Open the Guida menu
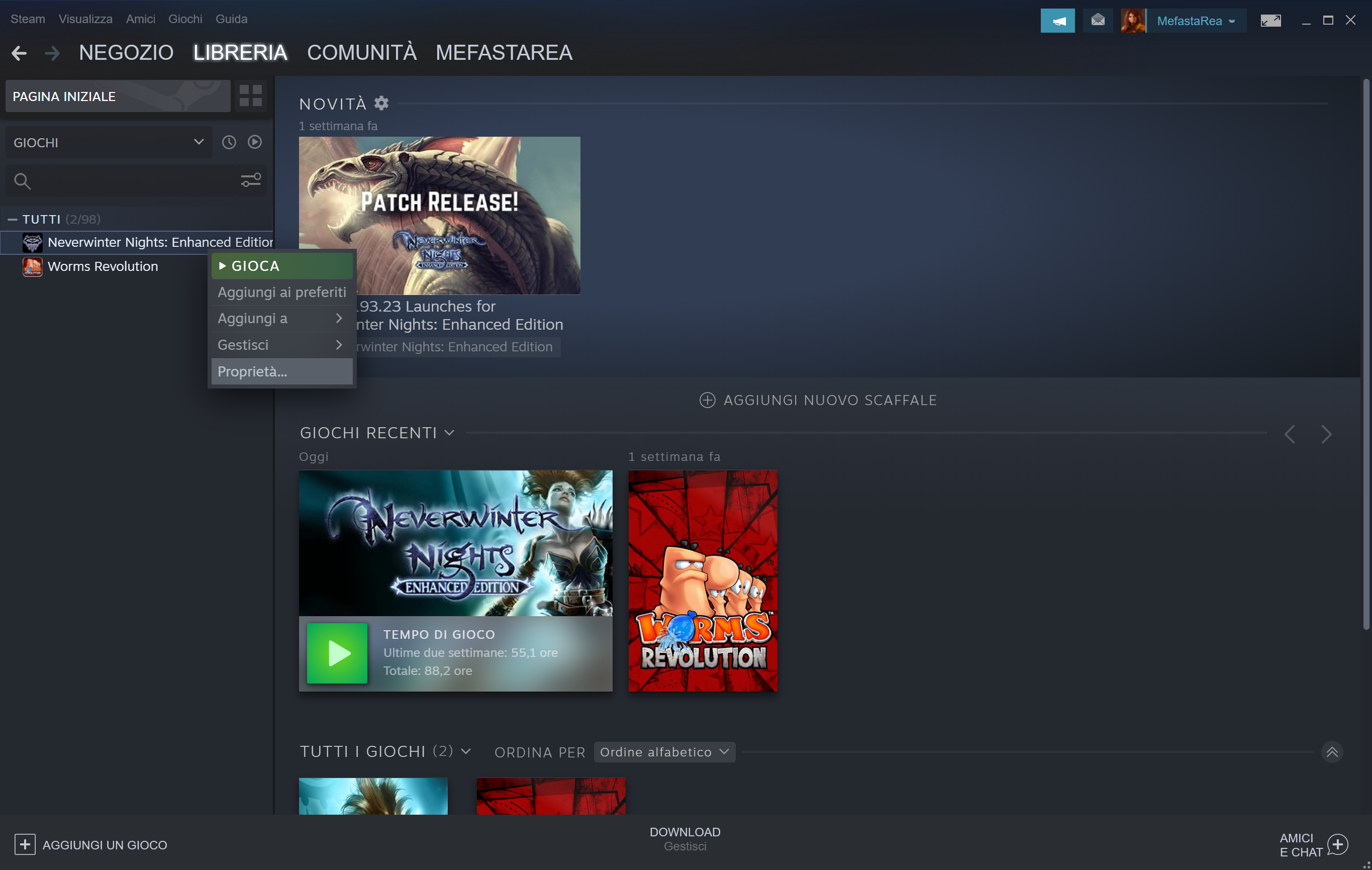The height and width of the screenshot is (870, 1372). coord(231,19)
